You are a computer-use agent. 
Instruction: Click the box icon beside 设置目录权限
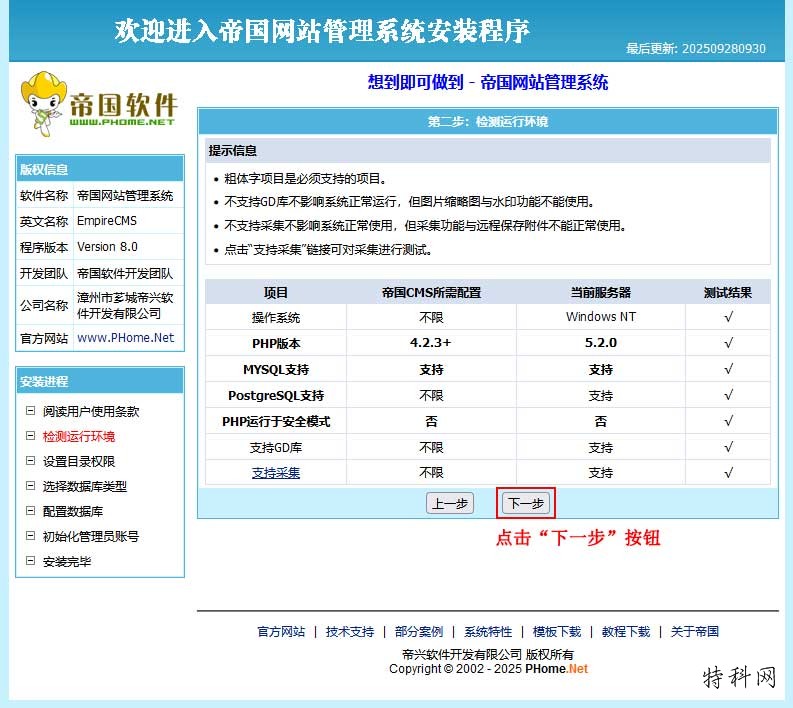coord(30,461)
